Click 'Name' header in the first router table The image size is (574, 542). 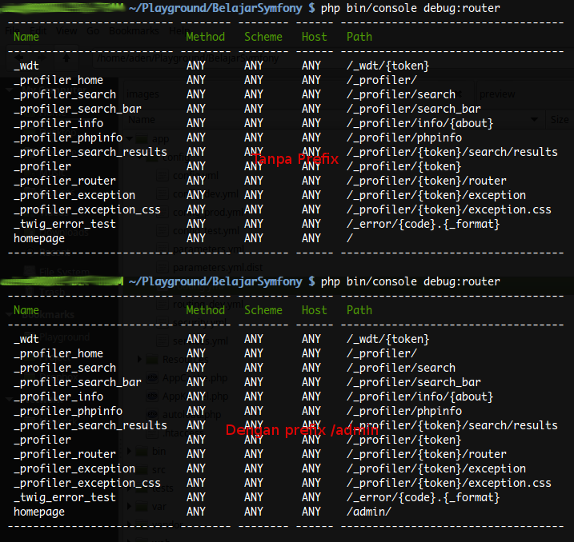[26, 37]
